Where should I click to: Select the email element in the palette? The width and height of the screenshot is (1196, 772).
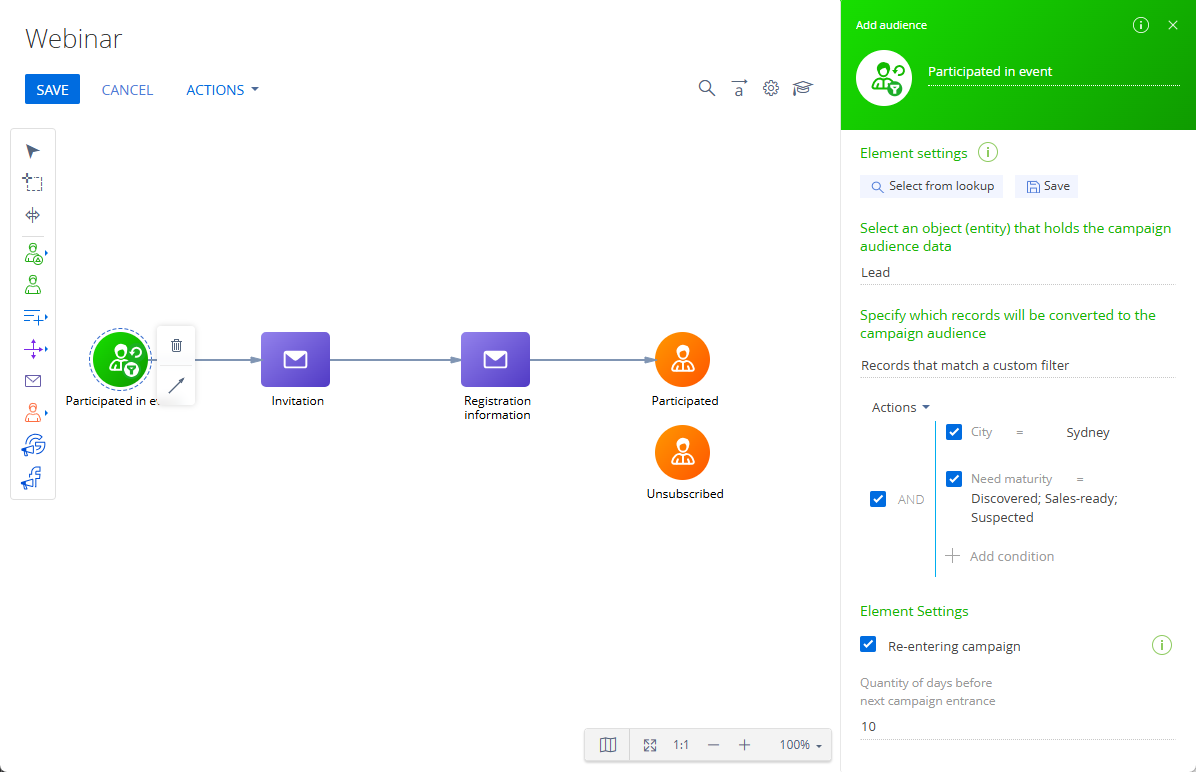point(33,381)
